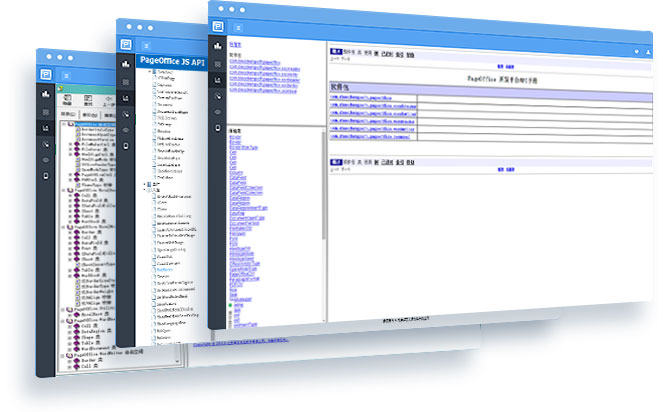Click the PageOffice JS API header in the middle window
This screenshot has width=663, height=412.
[x=172, y=61]
